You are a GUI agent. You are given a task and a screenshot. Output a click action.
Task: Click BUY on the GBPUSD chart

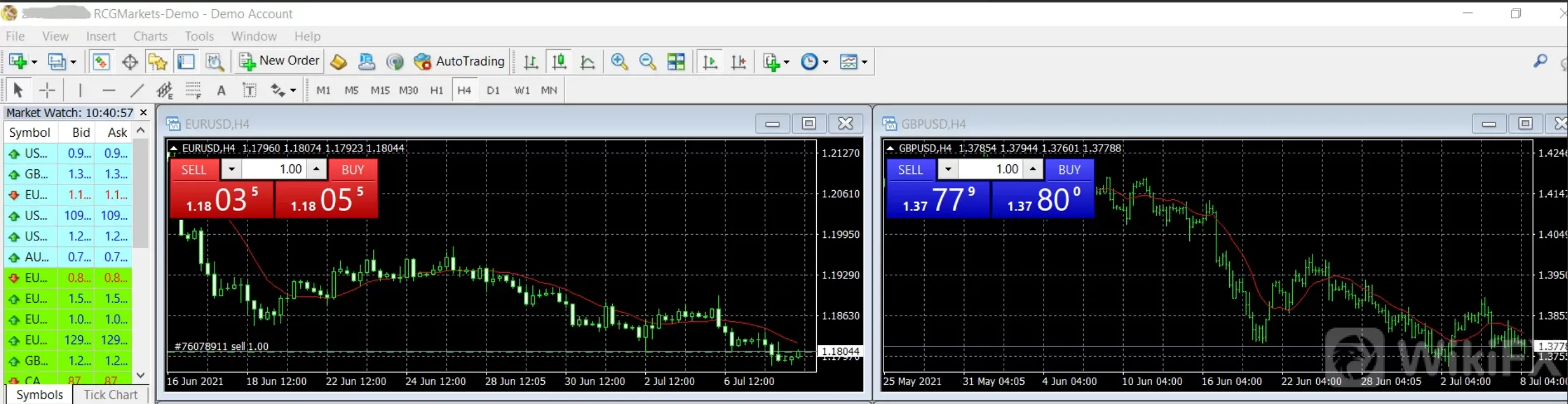point(1069,170)
